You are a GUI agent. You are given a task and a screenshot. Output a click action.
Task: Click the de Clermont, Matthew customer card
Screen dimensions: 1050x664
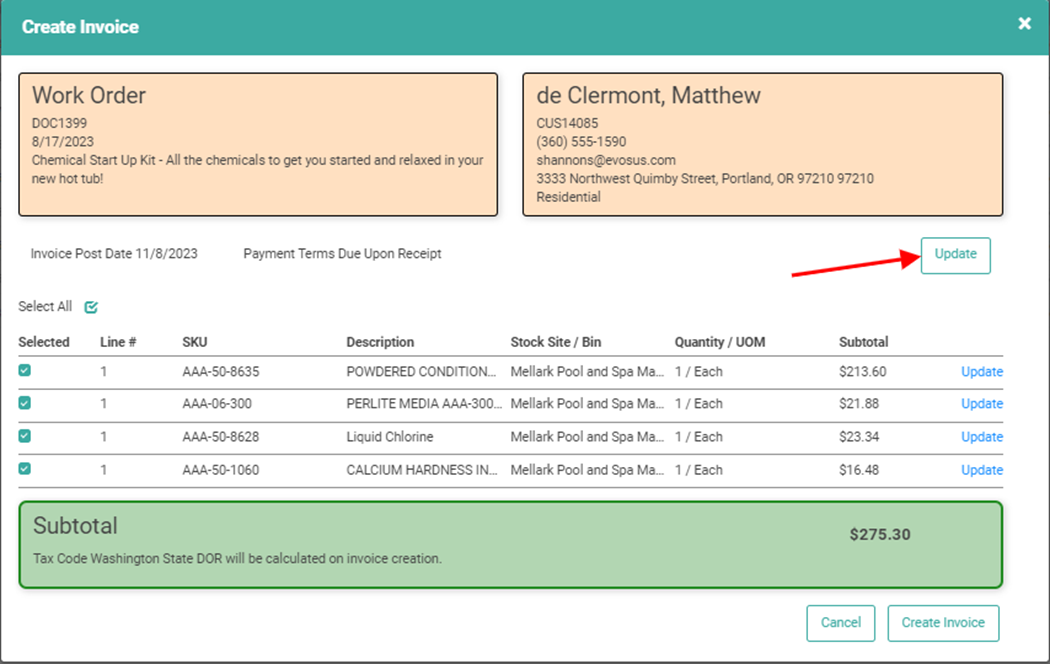[762, 144]
